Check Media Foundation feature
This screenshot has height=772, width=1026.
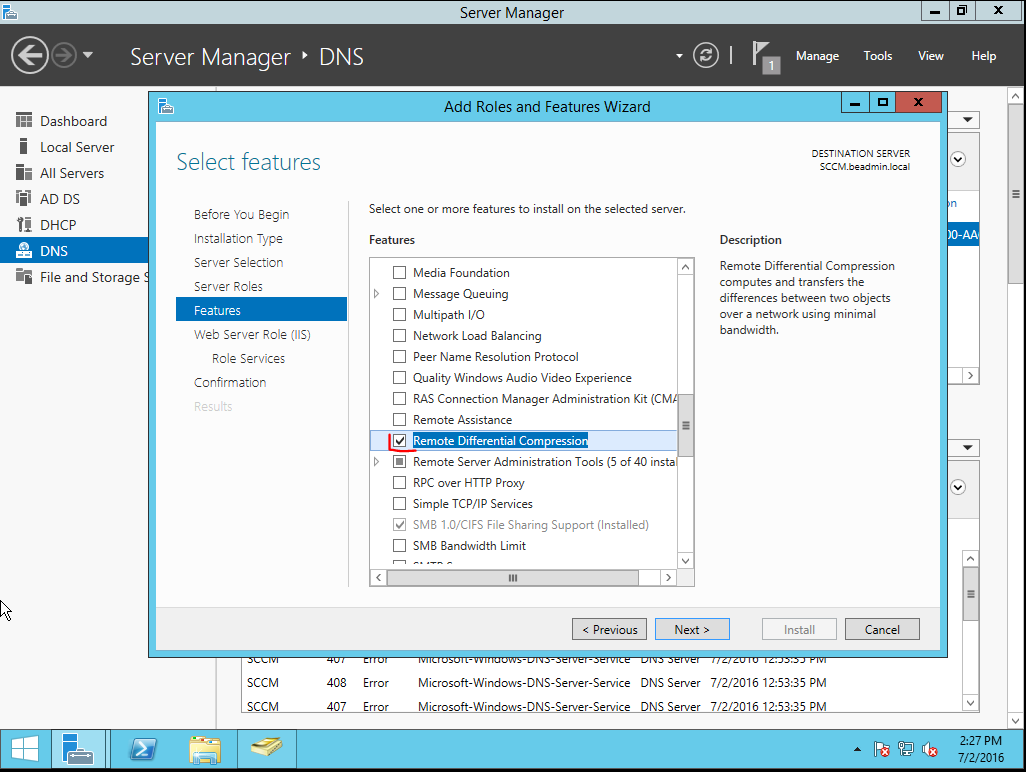point(399,272)
